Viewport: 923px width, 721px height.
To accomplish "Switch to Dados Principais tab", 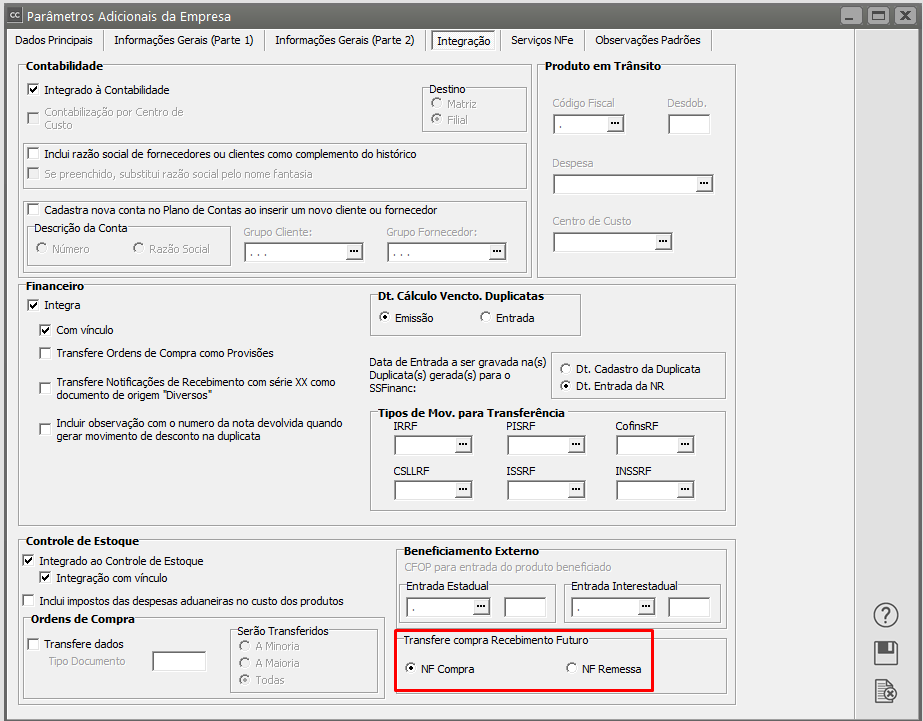I will click(54, 40).
